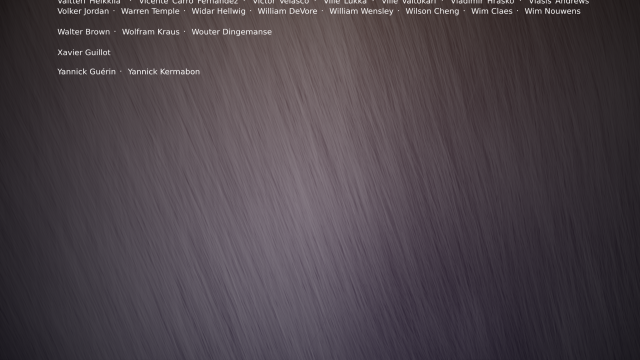Select the name Wolfram Kraus

click(151, 32)
